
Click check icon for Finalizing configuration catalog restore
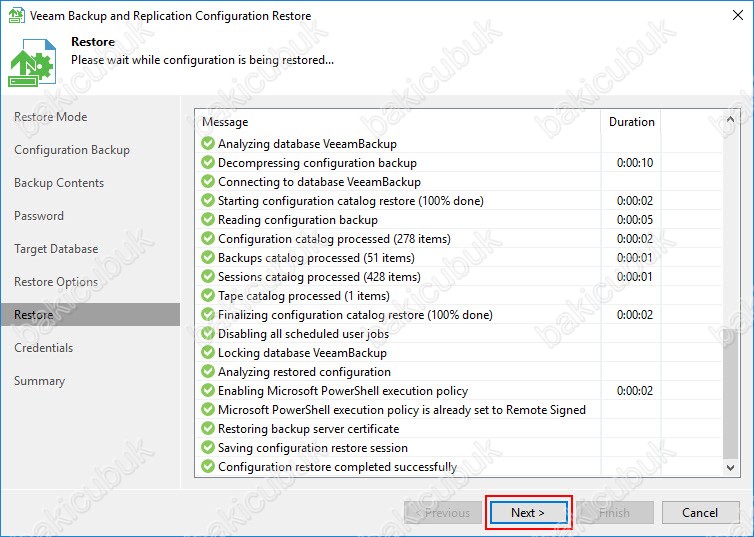tap(208, 314)
